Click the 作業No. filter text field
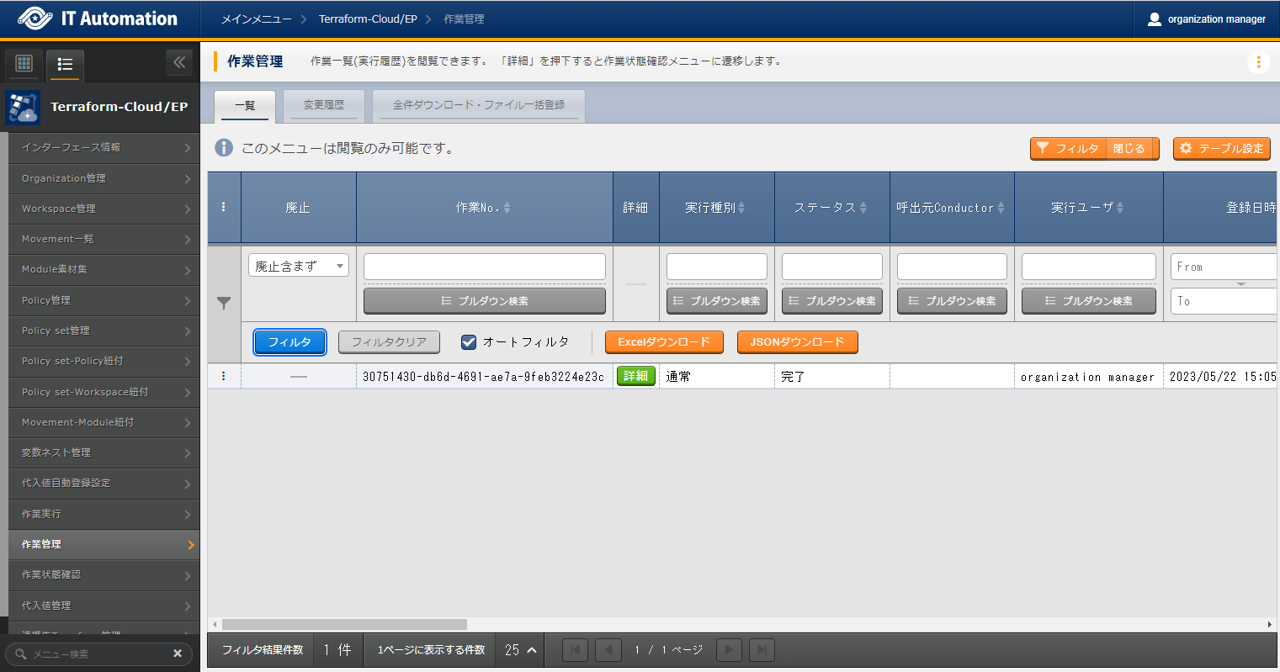 [x=484, y=267]
